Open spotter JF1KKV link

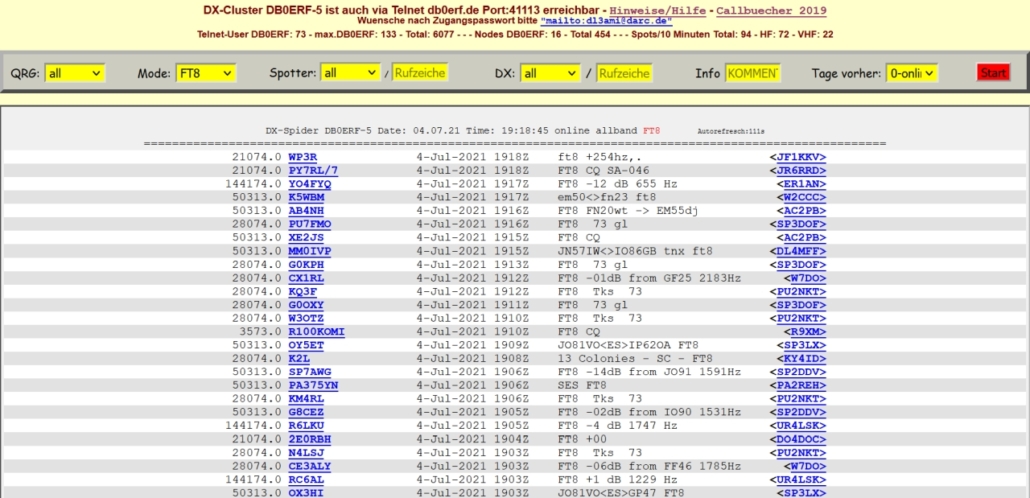(797, 157)
